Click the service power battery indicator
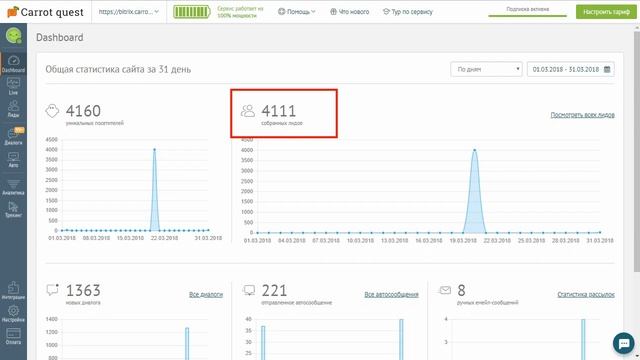The height and width of the screenshot is (360, 640). coord(191,12)
